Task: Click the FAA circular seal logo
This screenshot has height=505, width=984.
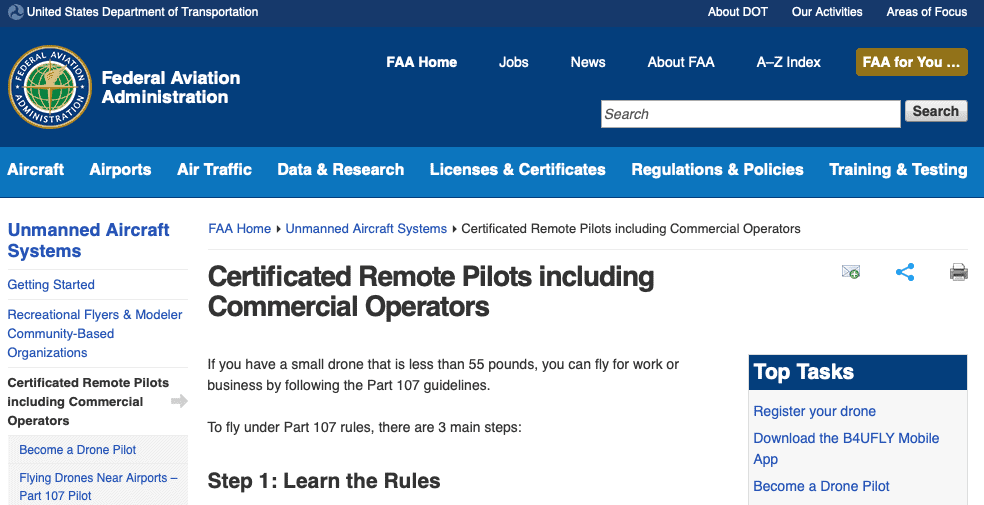Action: click(50, 87)
